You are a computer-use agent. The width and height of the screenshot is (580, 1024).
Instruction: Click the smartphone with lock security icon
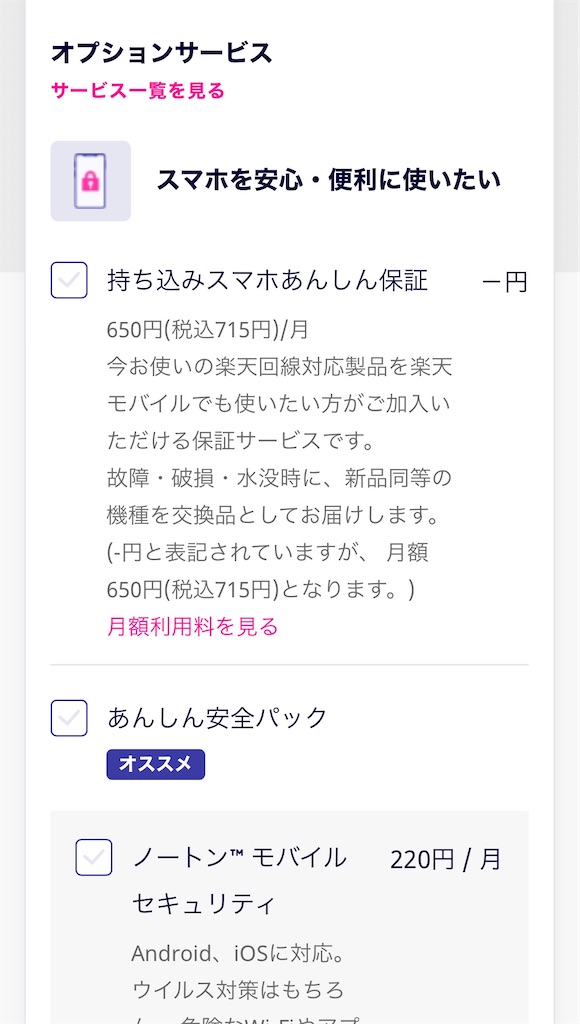[x=90, y=182]
